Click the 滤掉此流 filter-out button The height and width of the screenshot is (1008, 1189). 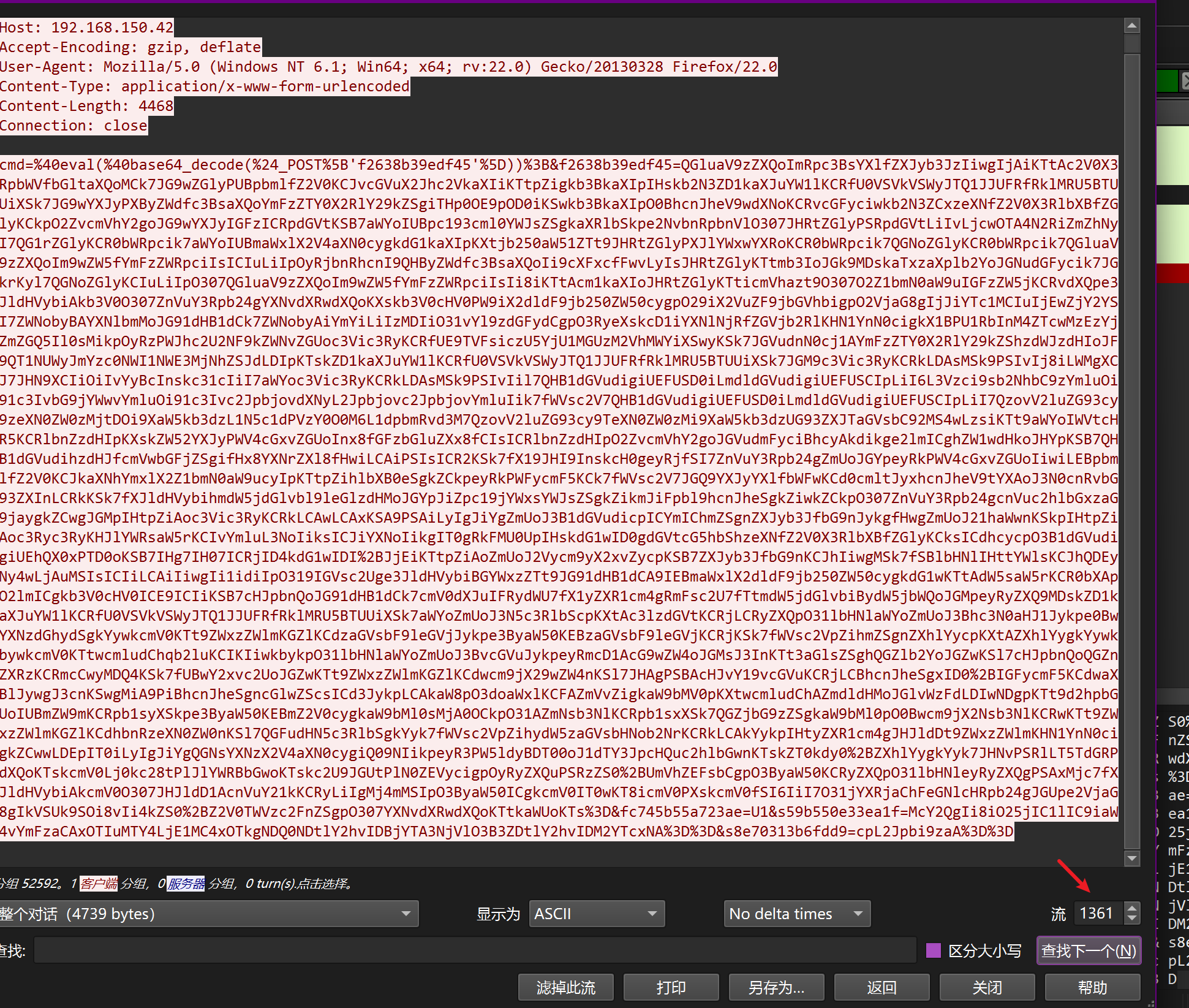pyautogui.click(x=565, y=987)
